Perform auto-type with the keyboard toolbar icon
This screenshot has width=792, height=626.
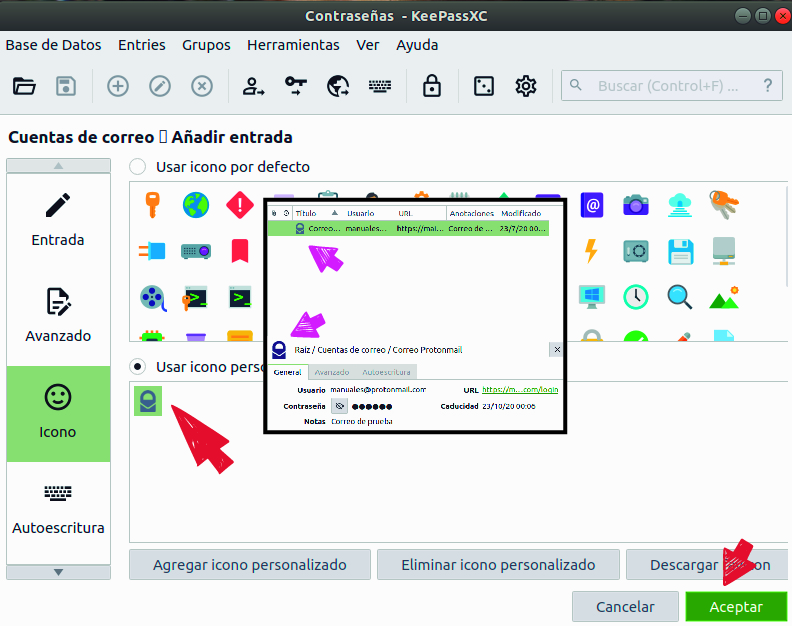click(x=380, y=86)
